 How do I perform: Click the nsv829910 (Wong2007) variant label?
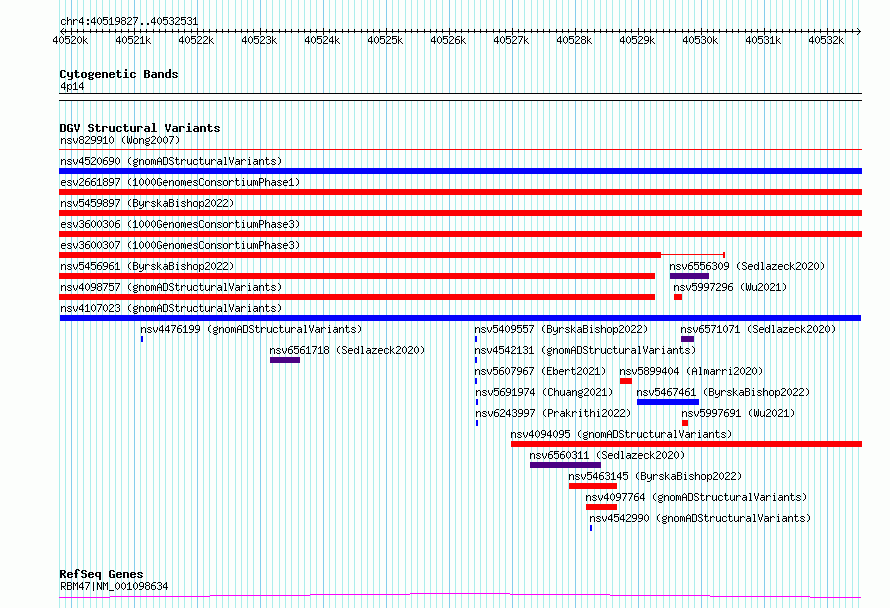pyautogui.click(x=120, y=140)
